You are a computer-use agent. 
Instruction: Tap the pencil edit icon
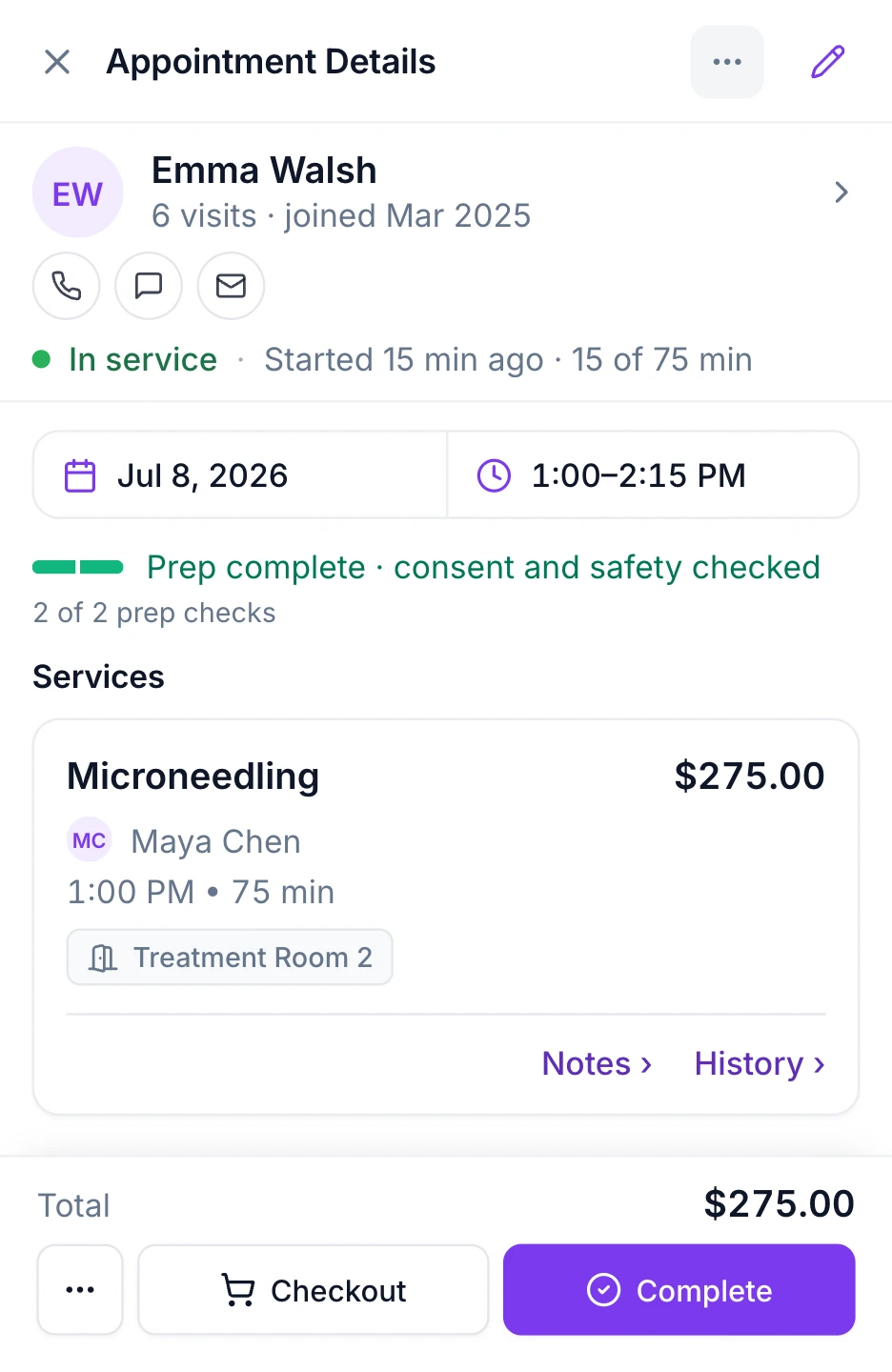(827, 62)
